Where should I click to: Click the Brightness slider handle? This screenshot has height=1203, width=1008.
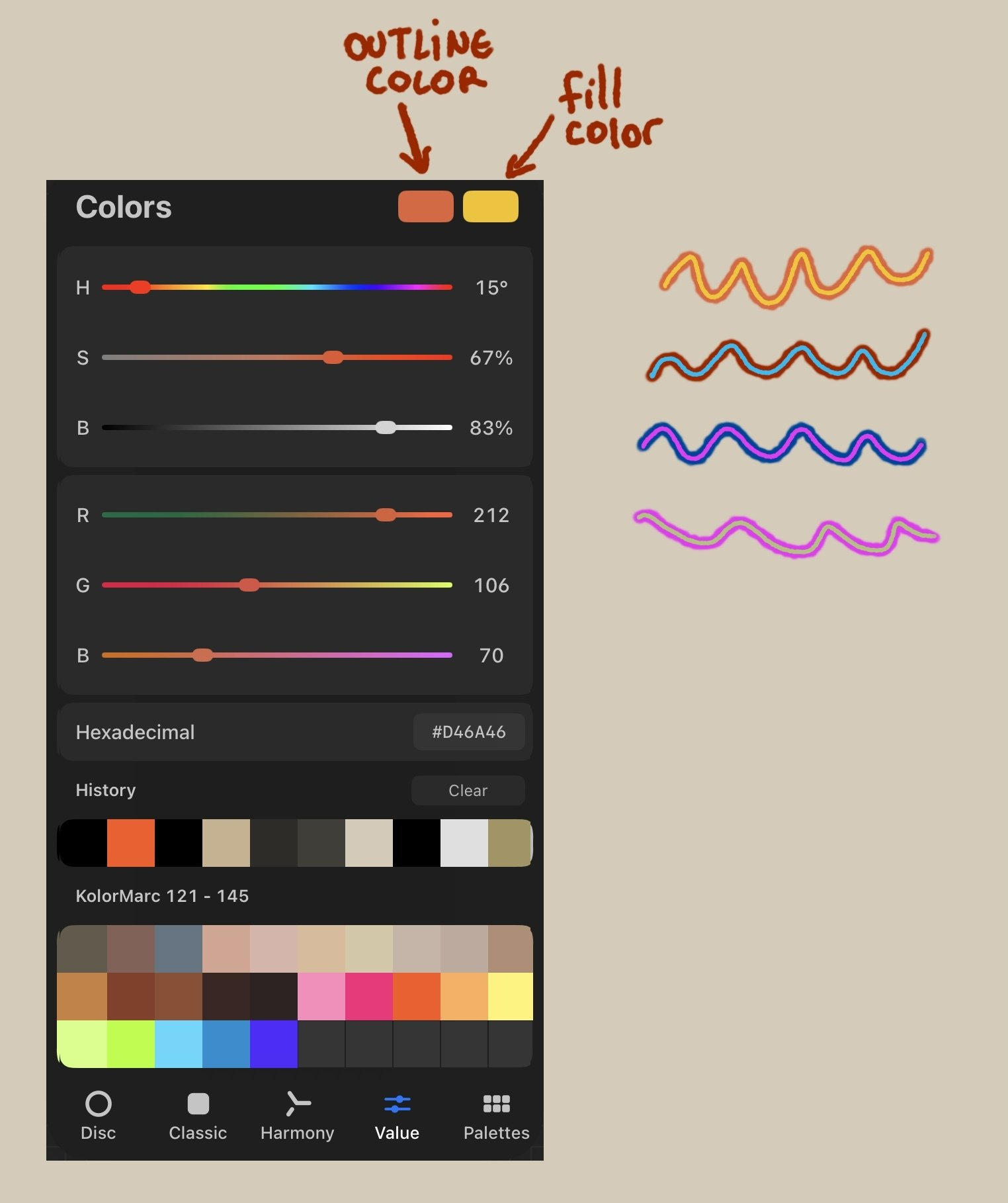click(x=386, y=427)
